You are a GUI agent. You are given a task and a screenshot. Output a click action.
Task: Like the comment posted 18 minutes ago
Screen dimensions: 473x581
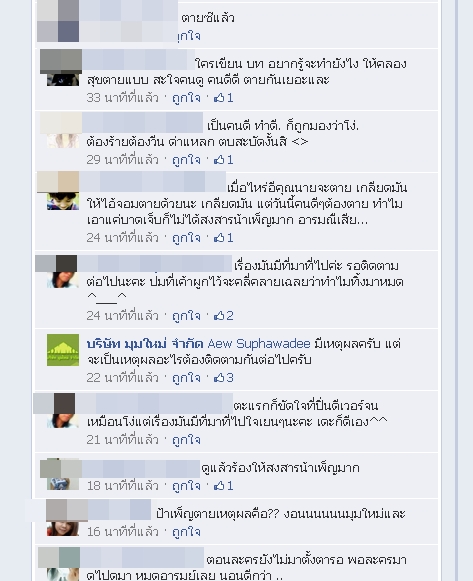(x=186, y=485)
